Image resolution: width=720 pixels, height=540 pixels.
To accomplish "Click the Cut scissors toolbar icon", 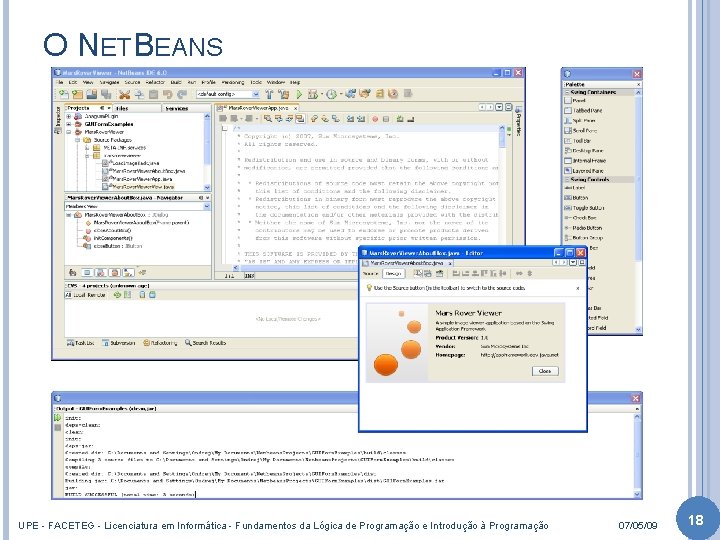I will coord(124,94).
